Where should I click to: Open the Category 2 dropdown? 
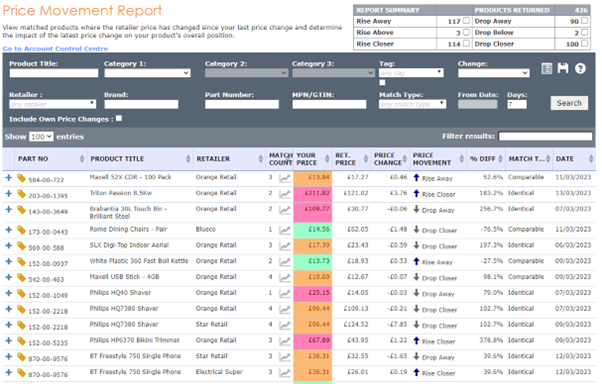[x=246, y=73]
